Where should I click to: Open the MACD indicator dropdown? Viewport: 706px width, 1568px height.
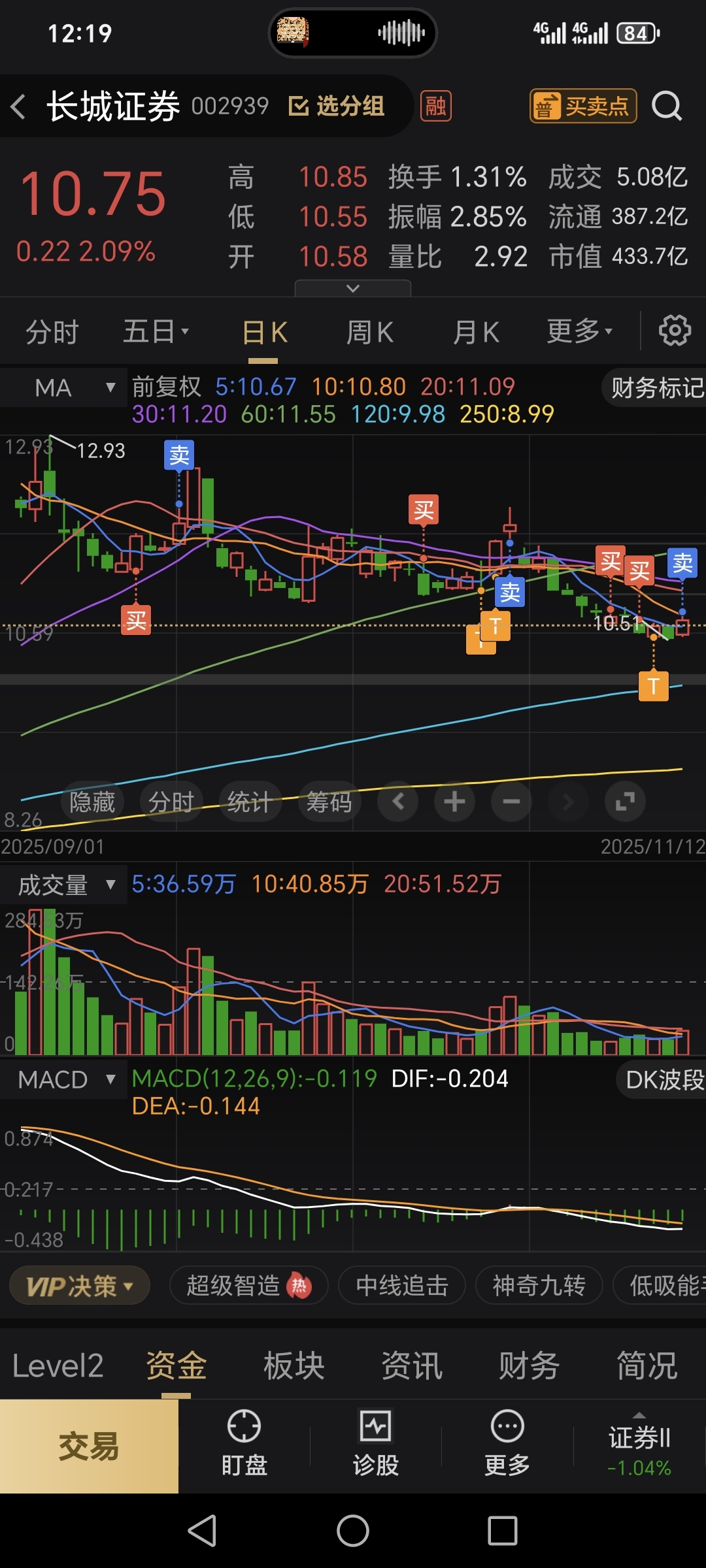63,1079
